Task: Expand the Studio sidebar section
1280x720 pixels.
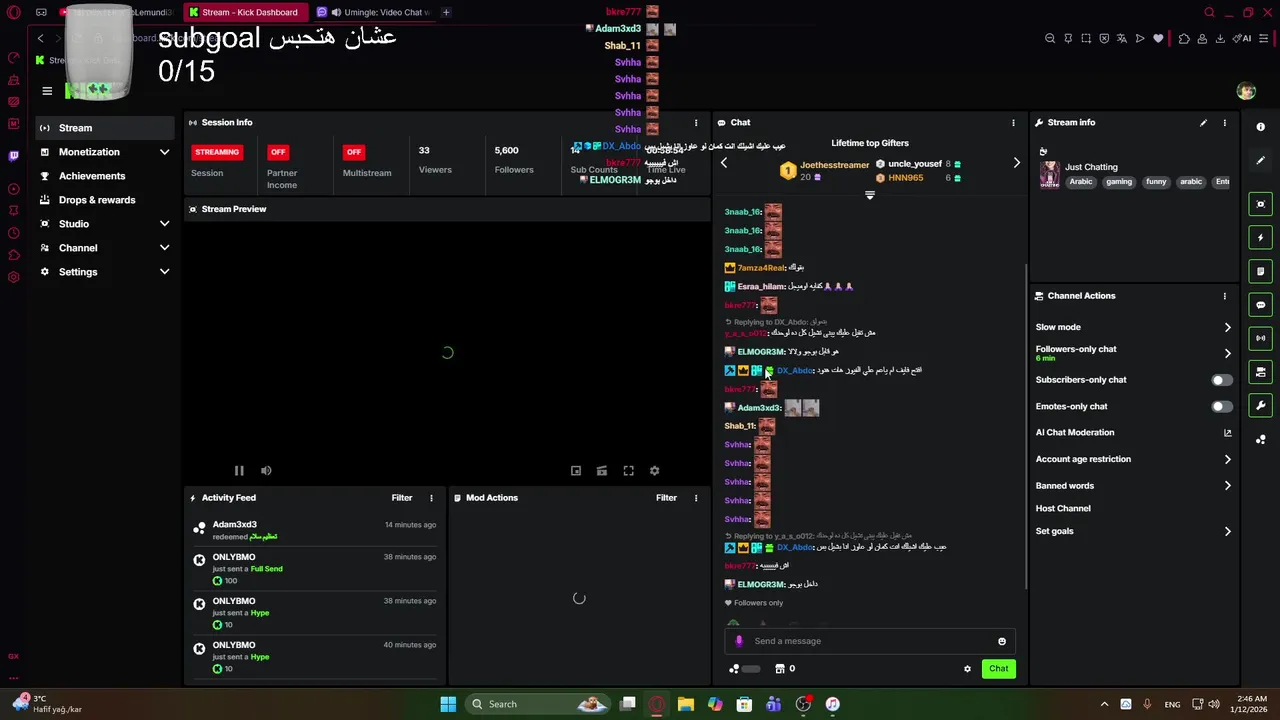Action: [x=164, y=224]
